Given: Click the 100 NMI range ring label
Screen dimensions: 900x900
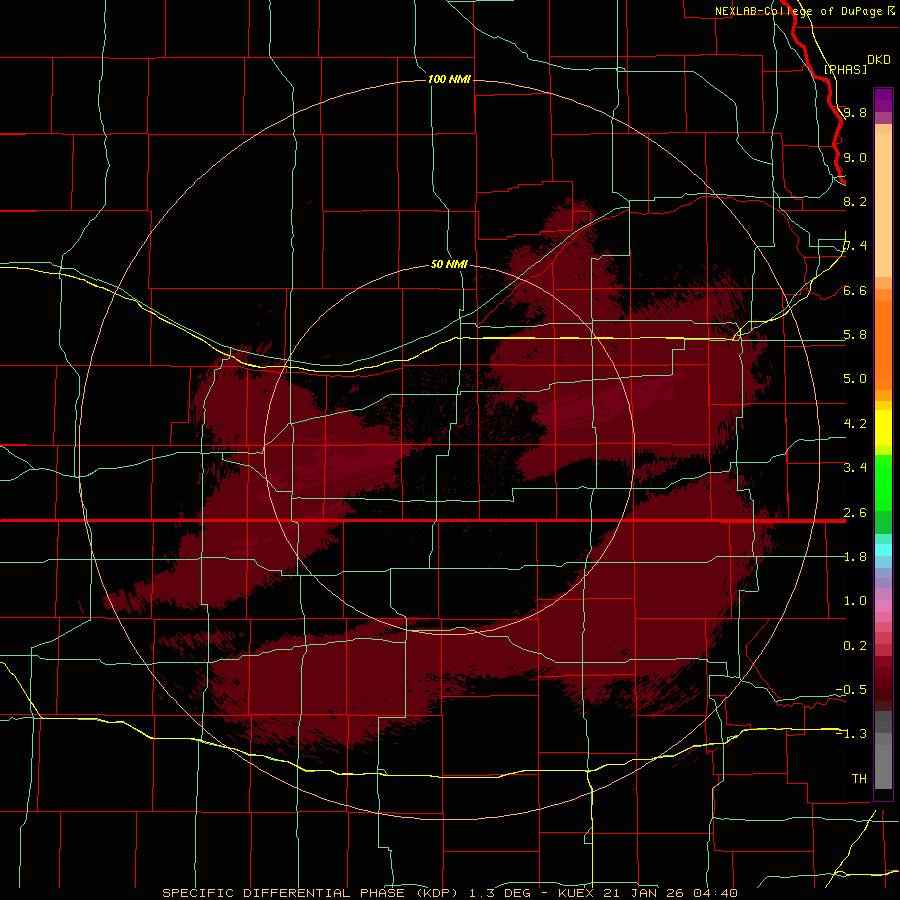Looking at the screenshot, I should (x=449, y=79).
